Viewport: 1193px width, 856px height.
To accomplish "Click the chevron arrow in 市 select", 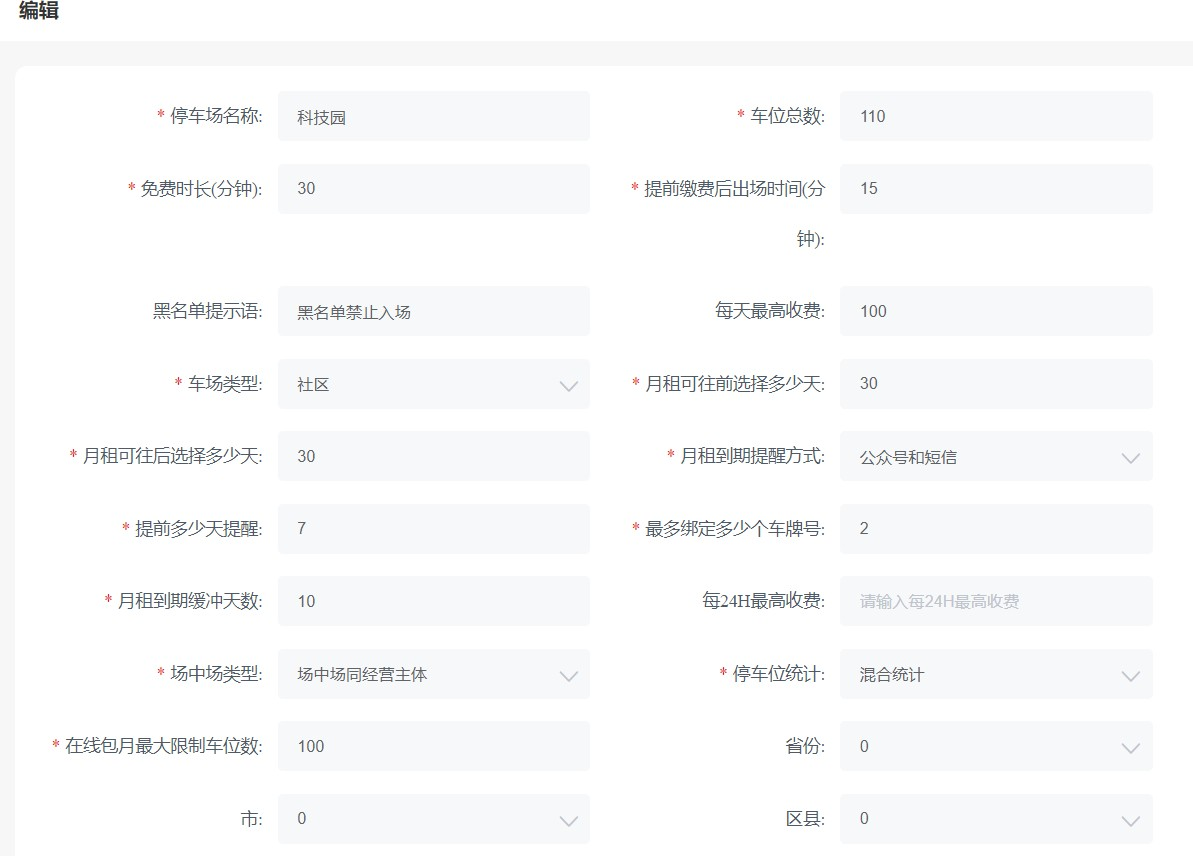I will 568,820.
